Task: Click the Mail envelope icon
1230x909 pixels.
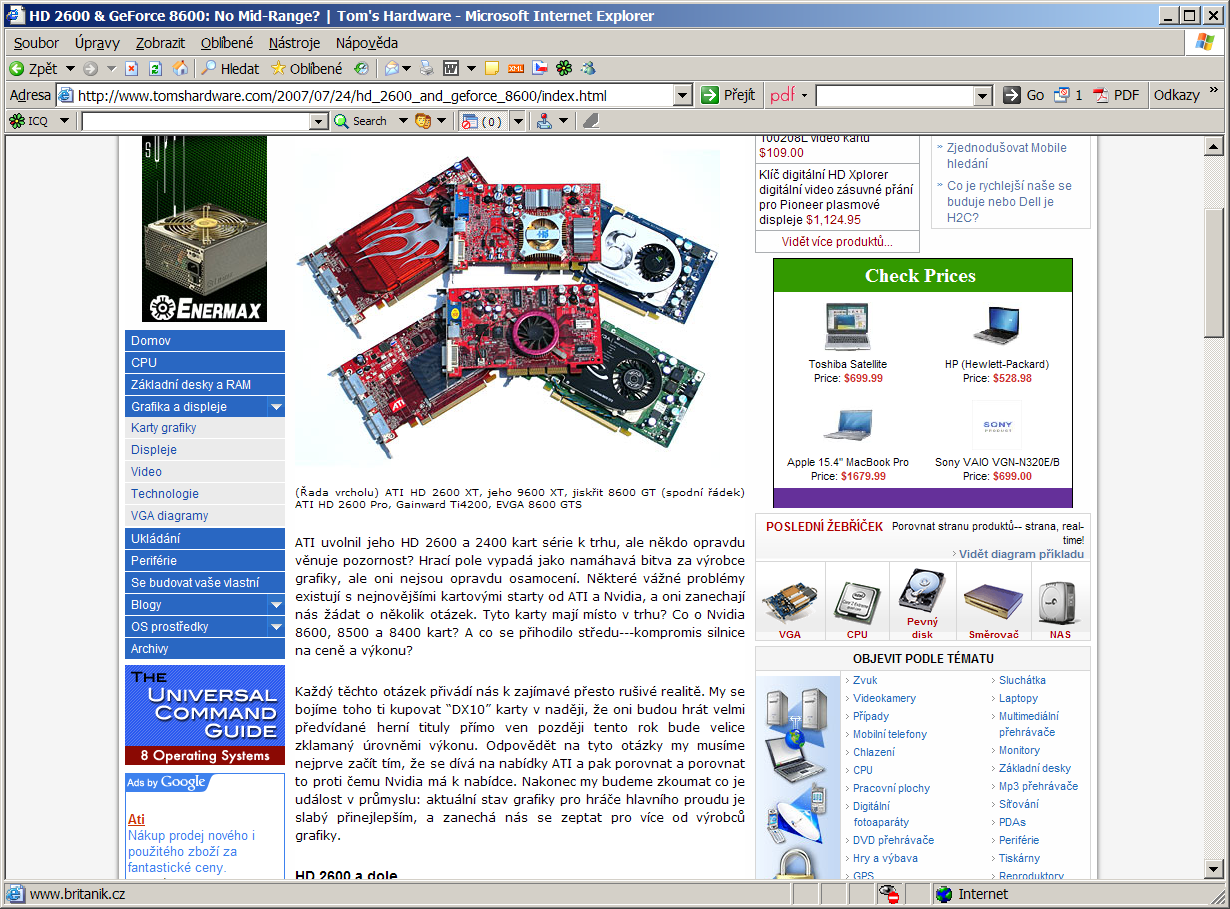Action: click(x=392, y=69)
